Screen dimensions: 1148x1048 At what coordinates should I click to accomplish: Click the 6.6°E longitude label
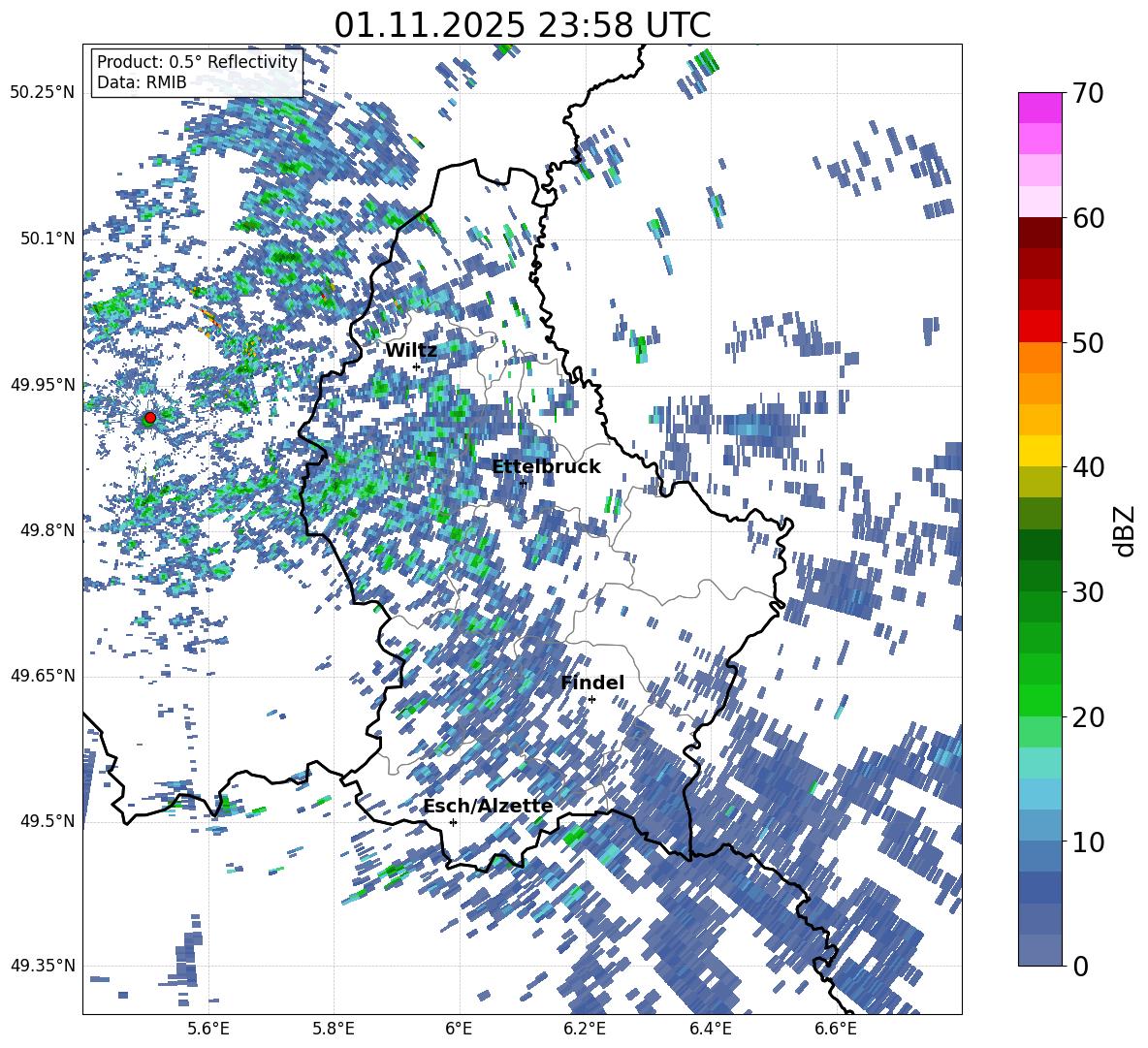(x=836, y=1029)
